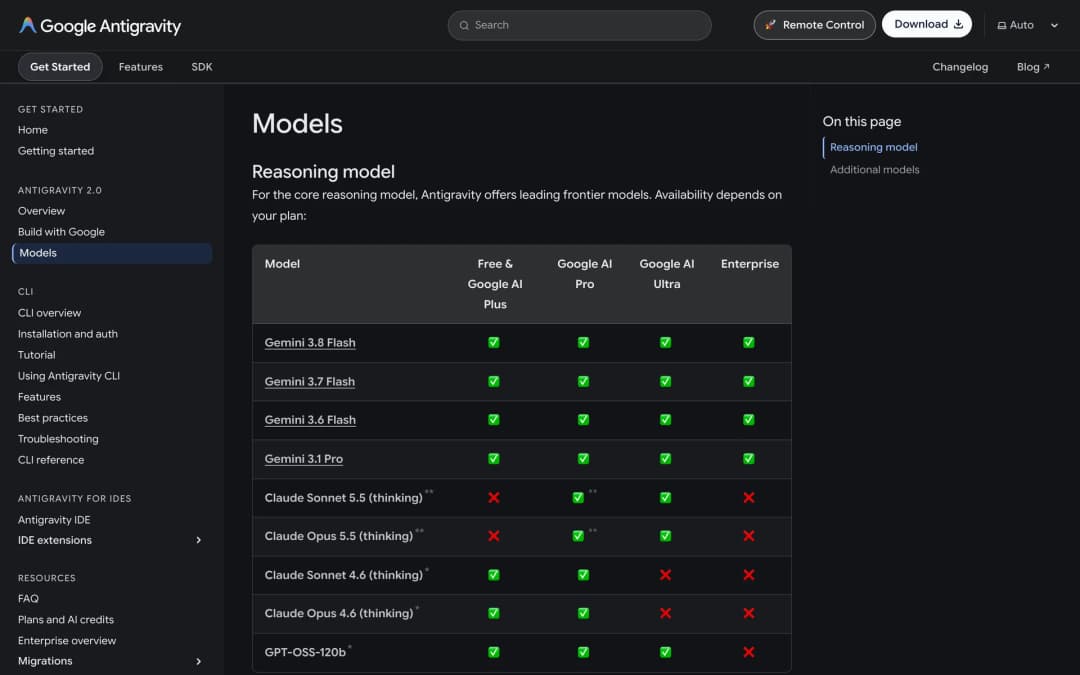The image size is (1080, 675).
Task: Open CLI reference page
Action: tap(51, 460)
